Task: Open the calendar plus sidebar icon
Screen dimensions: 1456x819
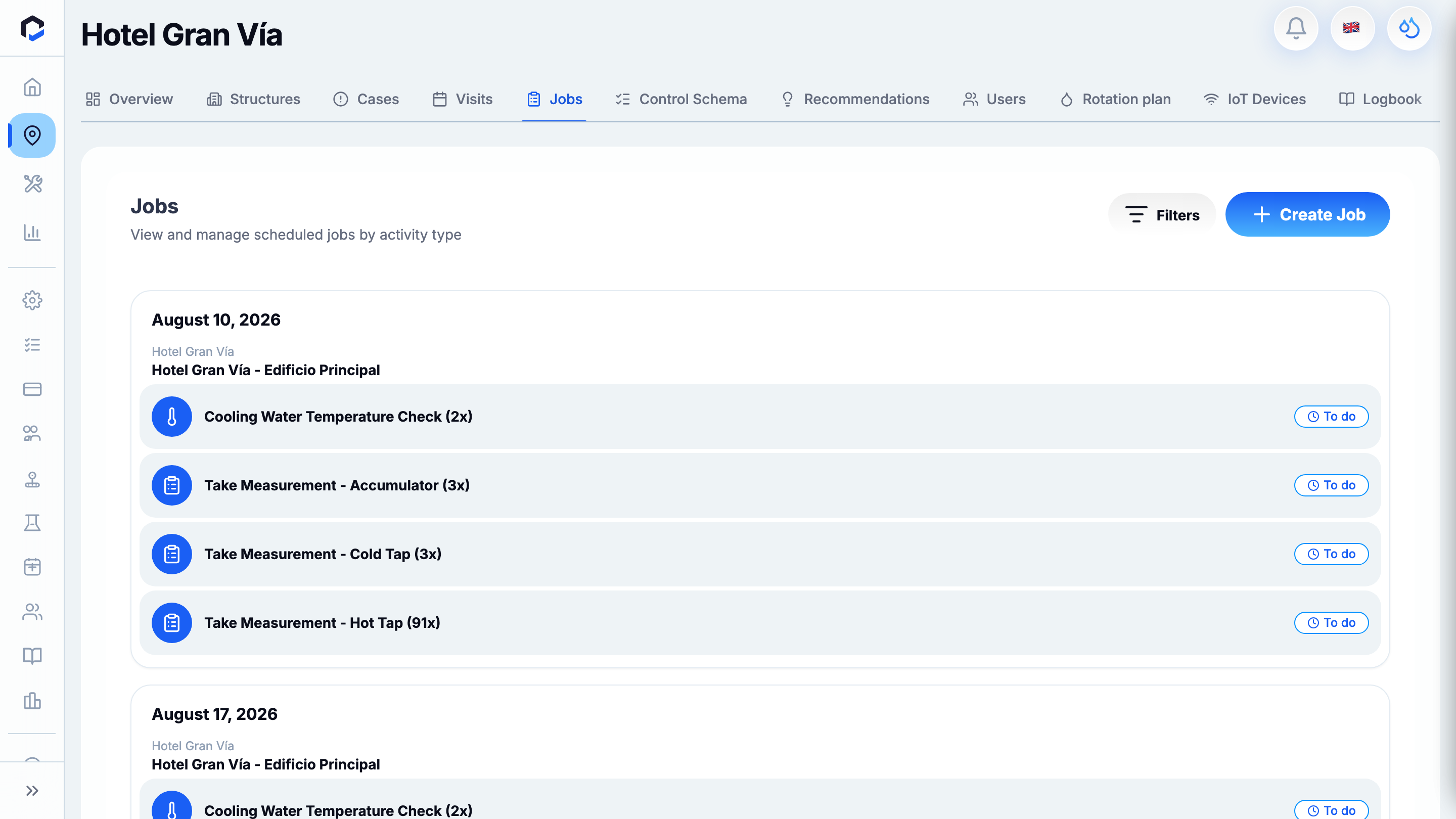Action: click(x=32, y=567)
